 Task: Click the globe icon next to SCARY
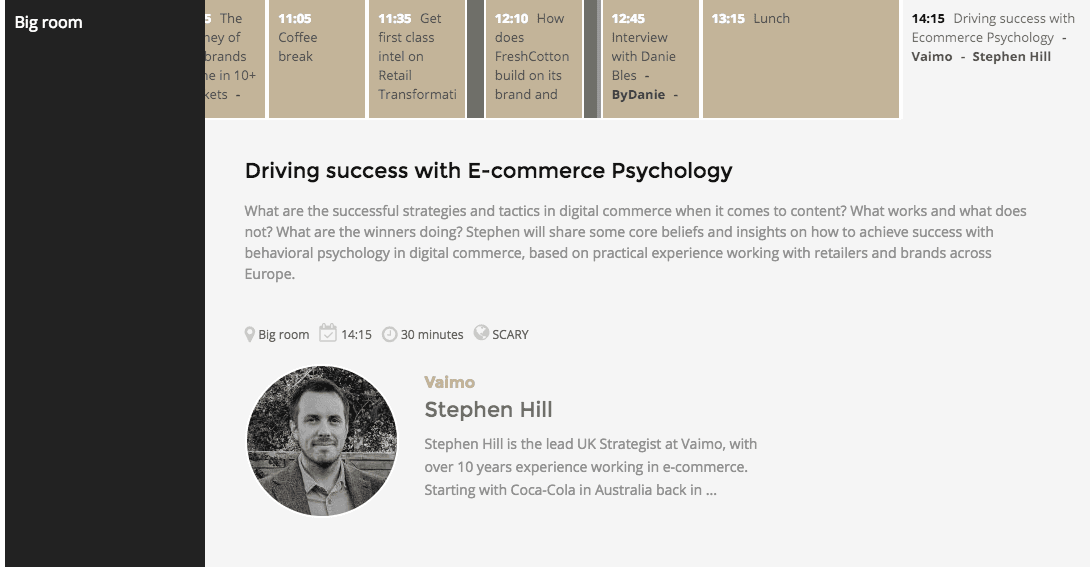tap(481, 333)
